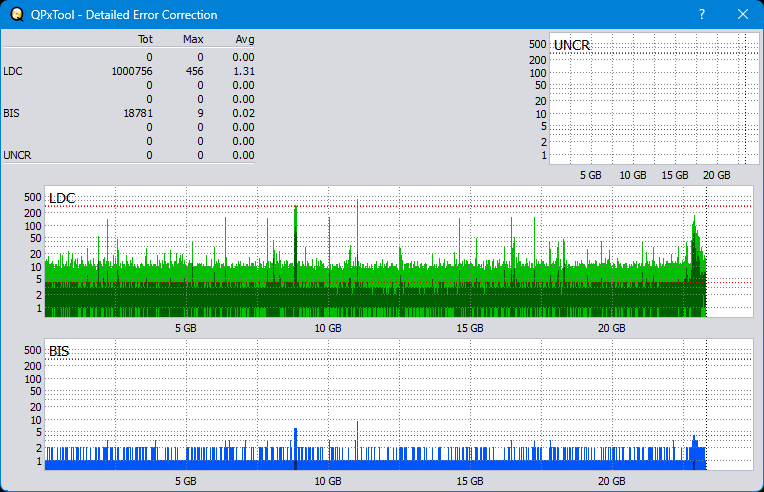Select the Tot column header
The height and width of the screenshot is (492, 764).
(145, 39)
